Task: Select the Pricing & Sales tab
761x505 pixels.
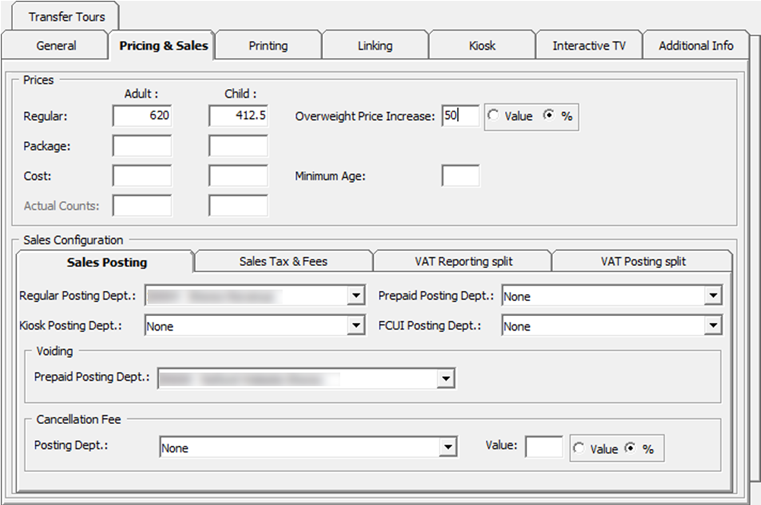Action: (163, 46)
